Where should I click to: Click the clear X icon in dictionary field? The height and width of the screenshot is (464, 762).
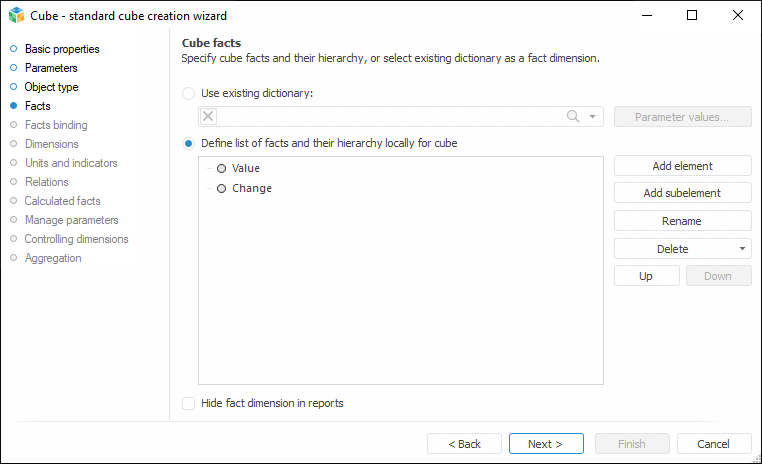coord(209,117)
